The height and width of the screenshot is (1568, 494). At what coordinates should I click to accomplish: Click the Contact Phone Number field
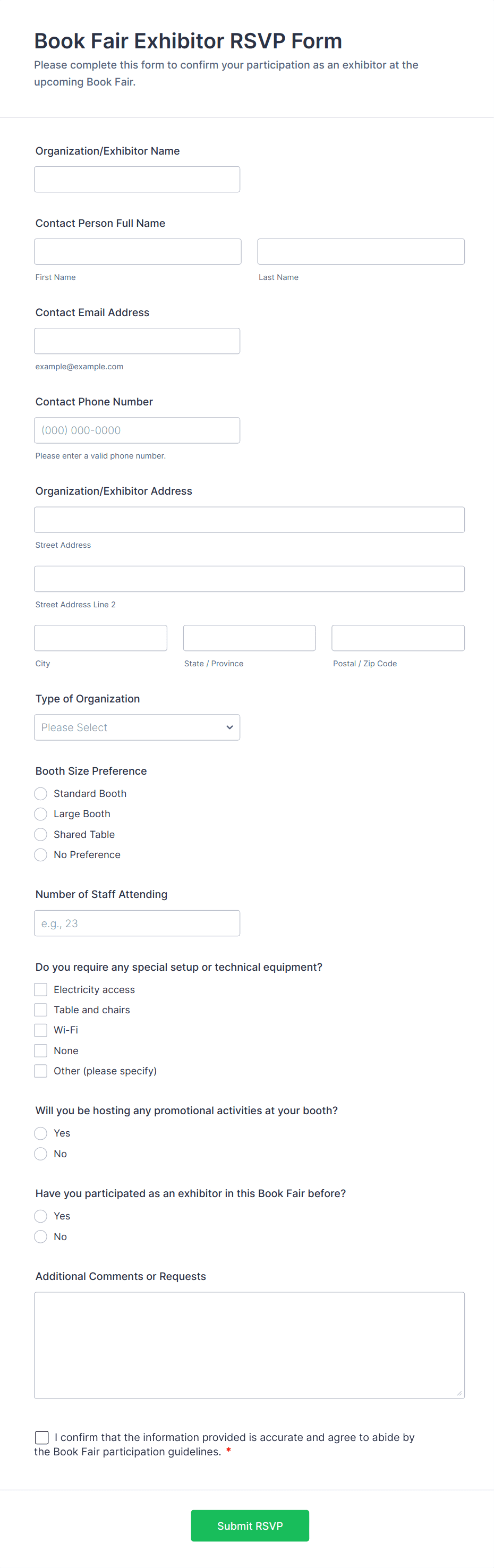pos(137,430)
